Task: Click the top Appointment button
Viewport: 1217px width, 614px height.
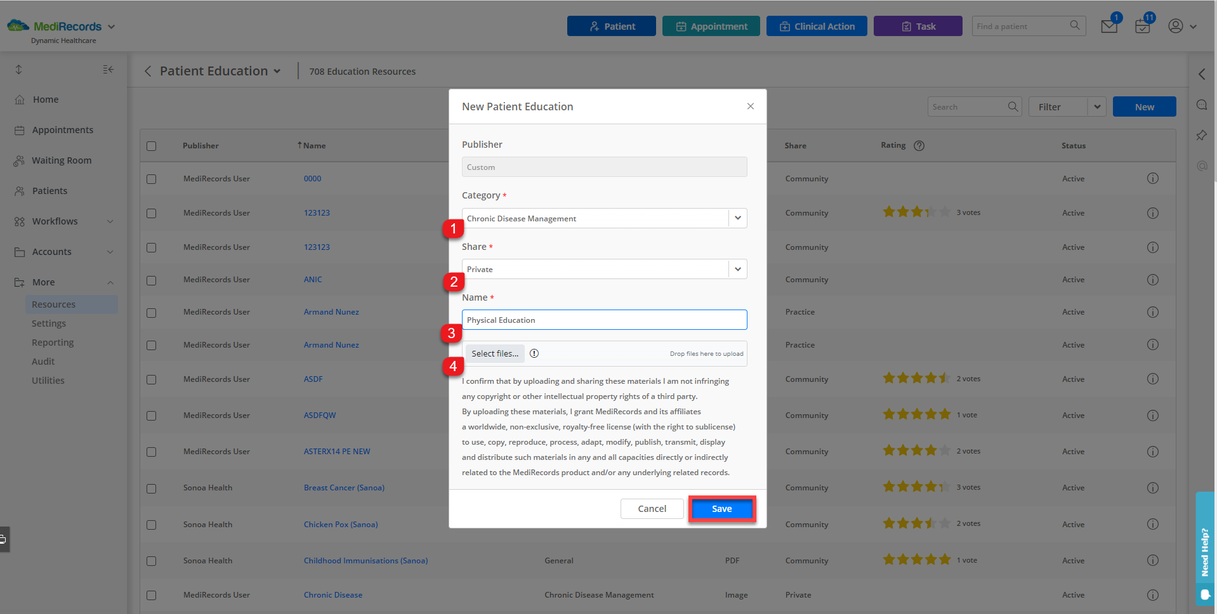Action: tap(711, 26)
